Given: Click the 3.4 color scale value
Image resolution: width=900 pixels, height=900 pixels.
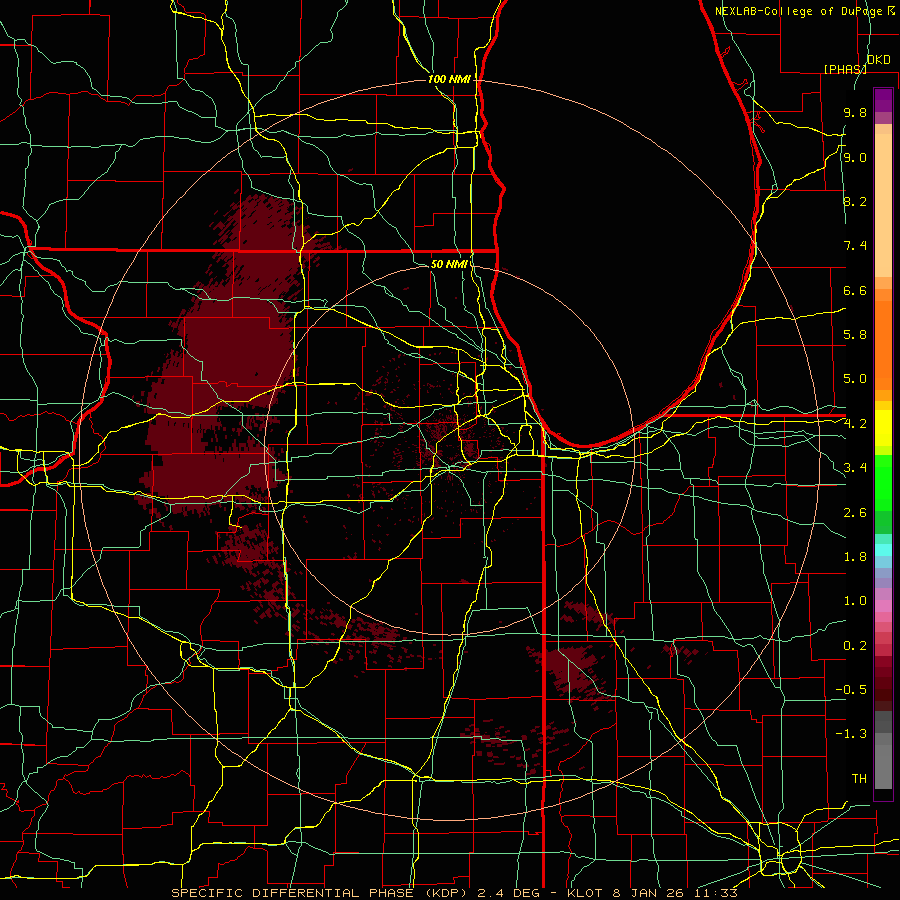Looking at the screenshot, I should tap(855, 468).
